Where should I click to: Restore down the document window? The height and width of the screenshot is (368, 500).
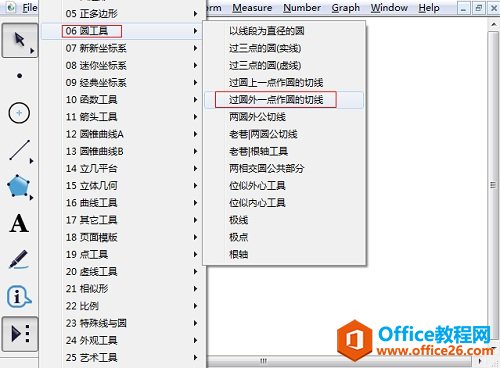click(x=479, y=8)
